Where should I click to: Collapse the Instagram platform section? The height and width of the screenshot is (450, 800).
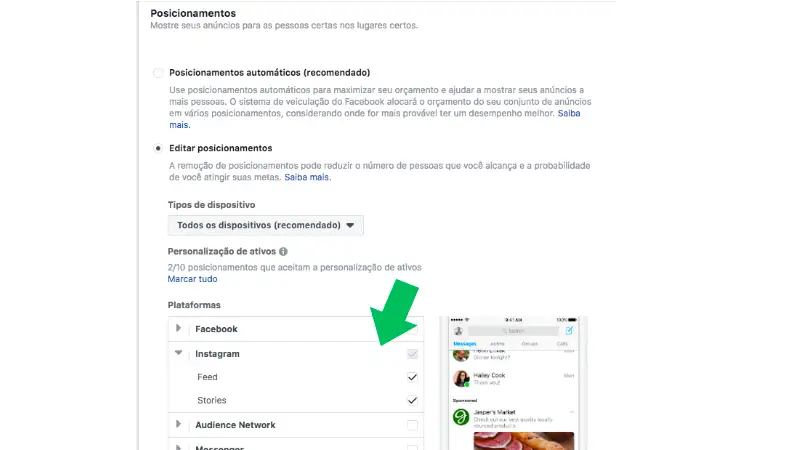(178, 353)
